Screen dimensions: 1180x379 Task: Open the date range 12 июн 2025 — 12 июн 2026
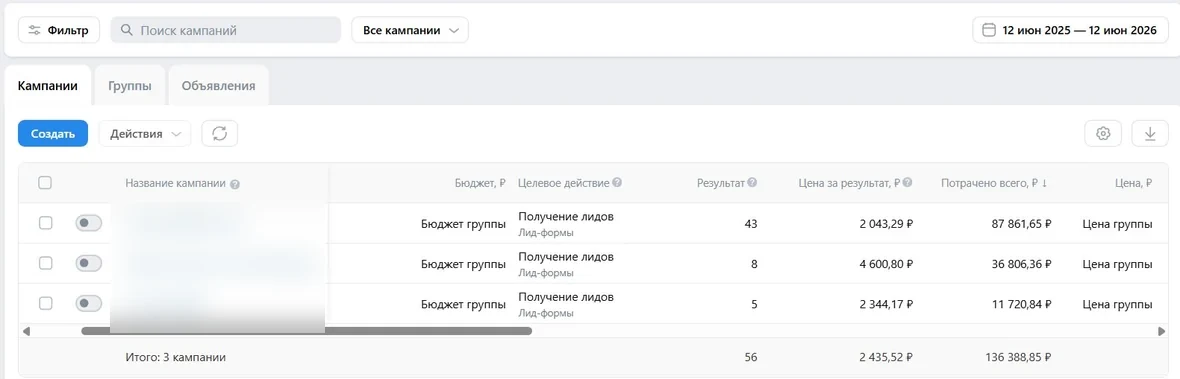pos(1070,30)
